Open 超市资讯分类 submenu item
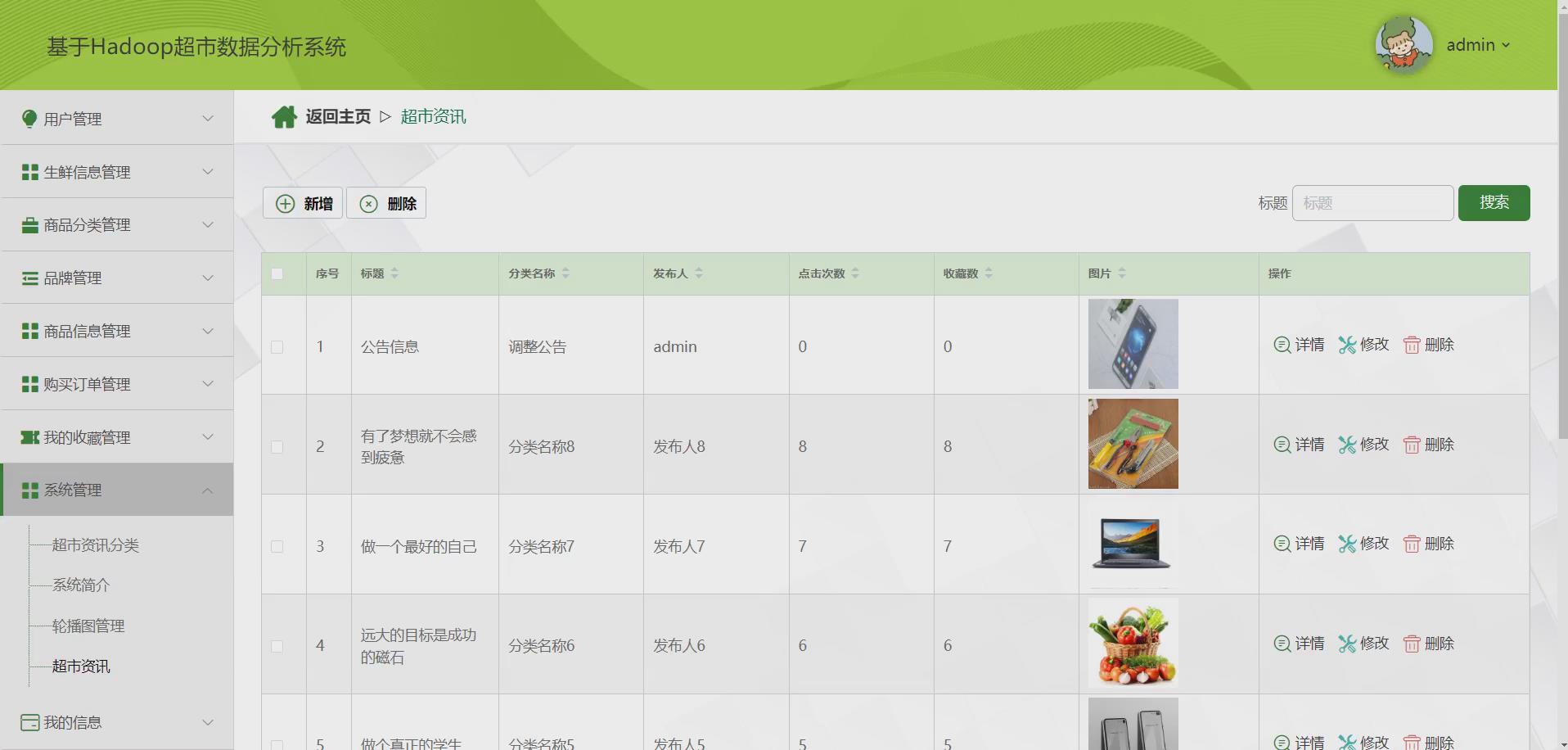Image resolution: width=1568 pixels, height=750 pixels. click(x=96, y=545)
